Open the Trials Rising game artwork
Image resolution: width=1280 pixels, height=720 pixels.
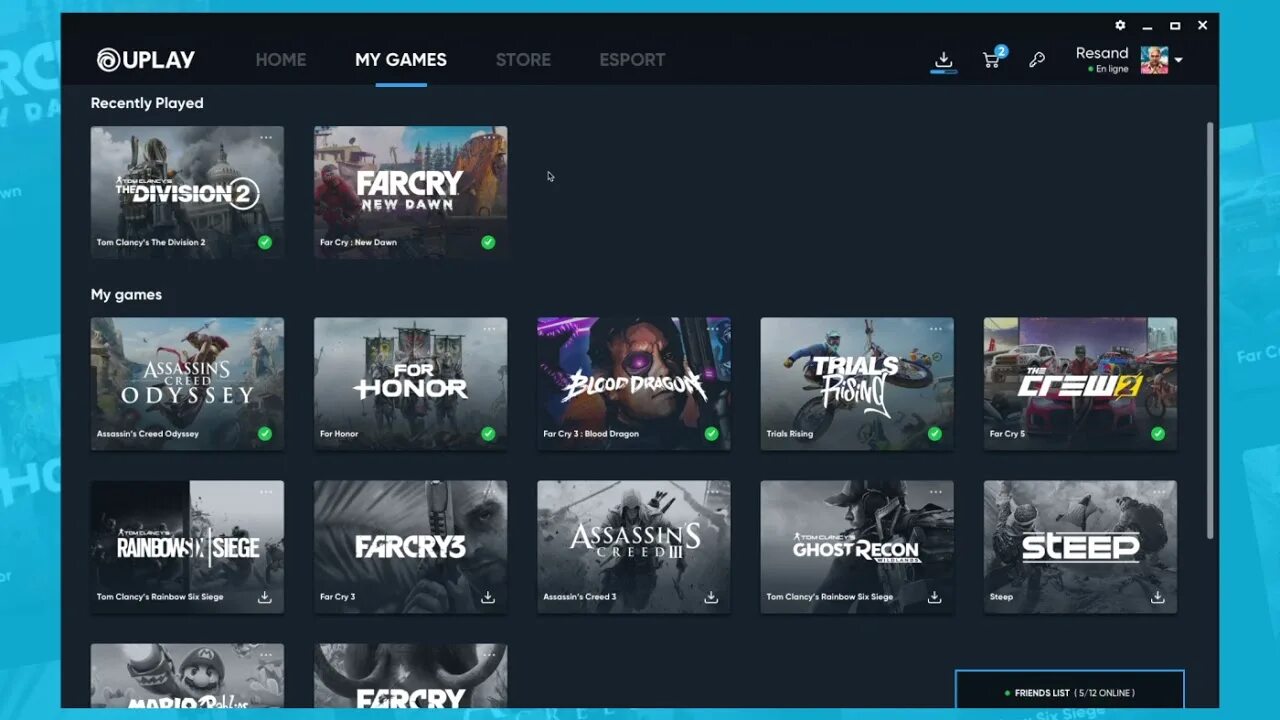pyautogui.click(x=857, y=384)
